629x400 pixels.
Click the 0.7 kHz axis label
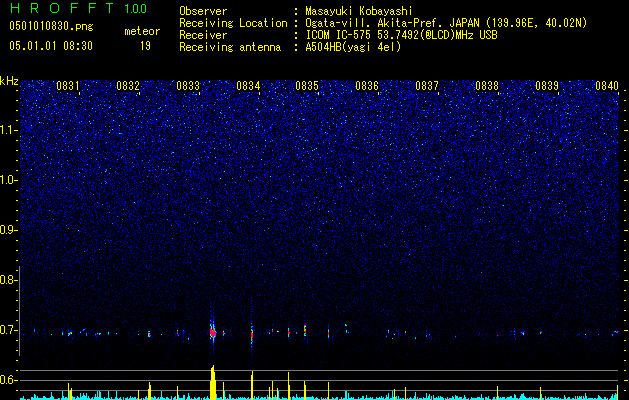[x=8, y=330]
